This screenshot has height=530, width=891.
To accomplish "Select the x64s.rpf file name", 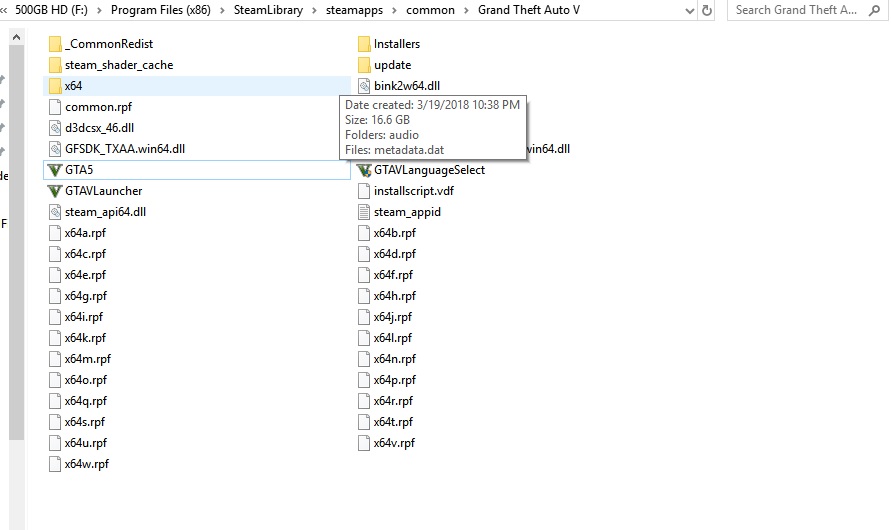I will tap(85, 422).
